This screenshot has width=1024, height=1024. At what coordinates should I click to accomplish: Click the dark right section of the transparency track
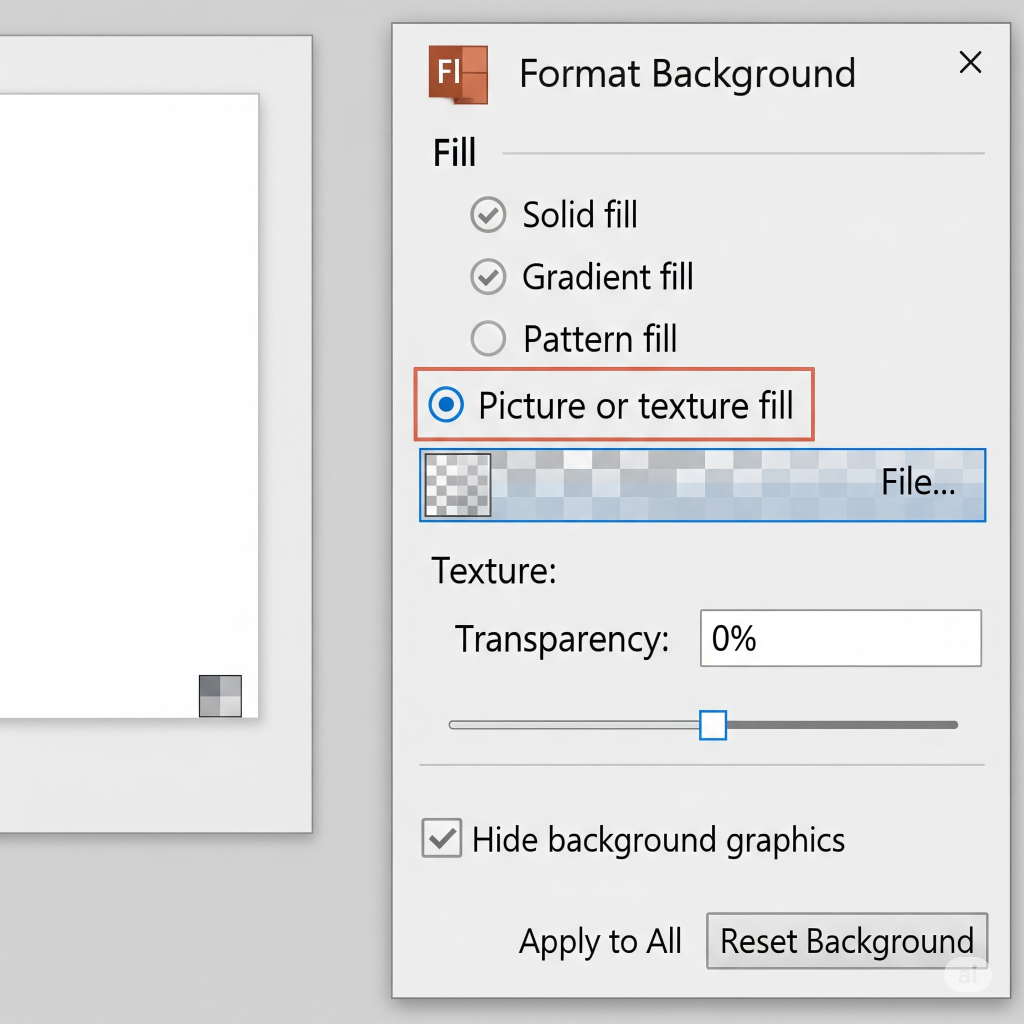click(840, 725)
